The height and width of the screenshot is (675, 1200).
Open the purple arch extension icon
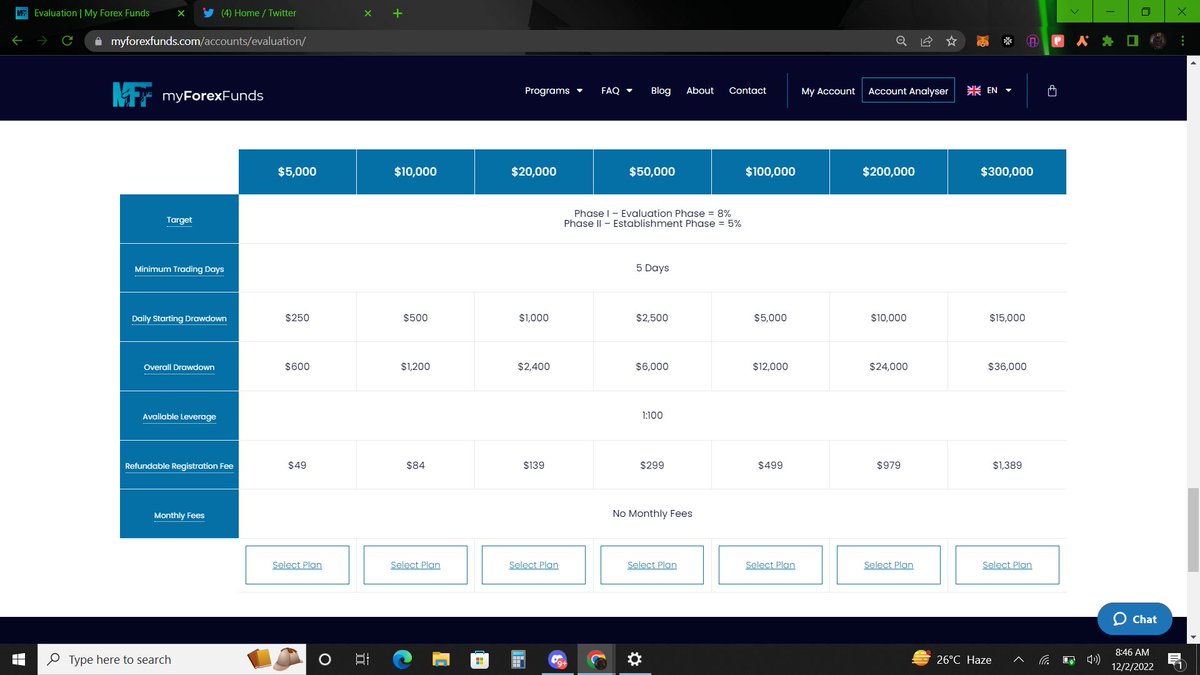[x=1031, y=41]
